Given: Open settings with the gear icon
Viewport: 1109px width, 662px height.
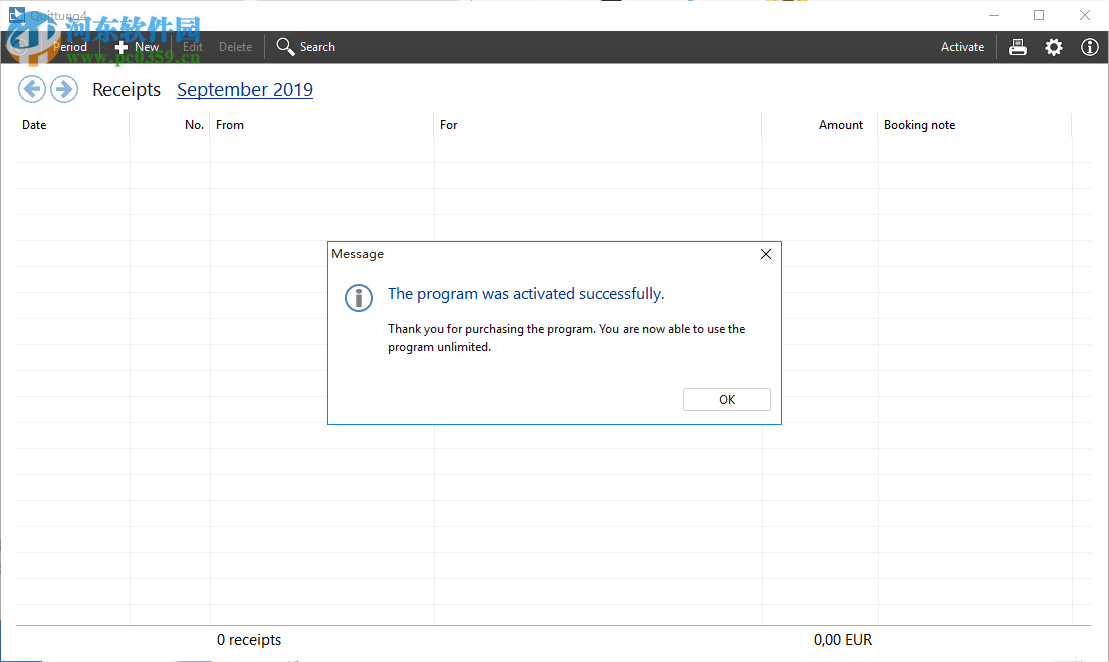Looking at the screenshot, I should [x=1054, y=47].
